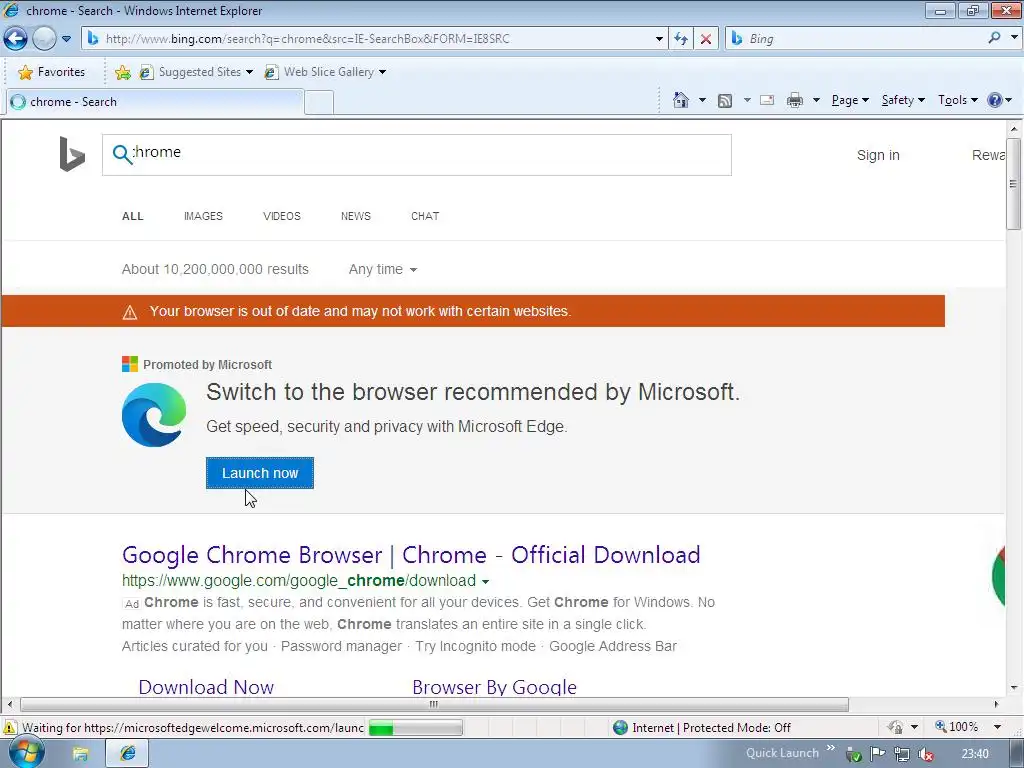The height and width of the screenshot is (768, 1024).
Task: Open the Safety menu
Action: 903,100
